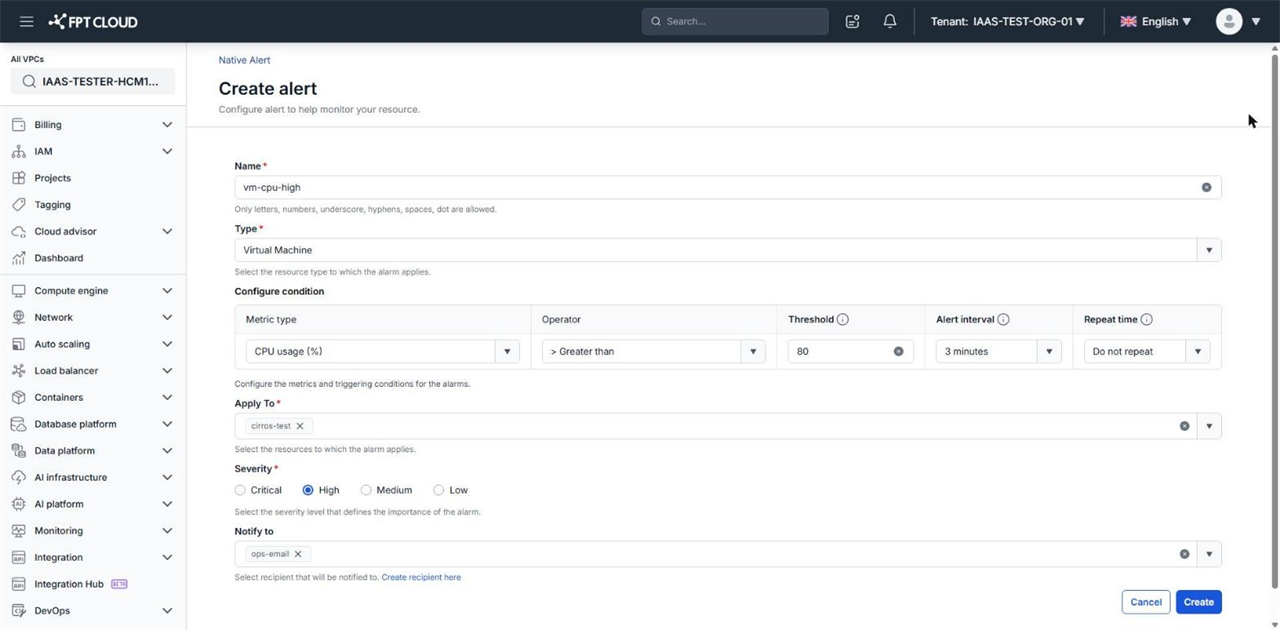Click the Network globe icon

[x=18, y=317]
